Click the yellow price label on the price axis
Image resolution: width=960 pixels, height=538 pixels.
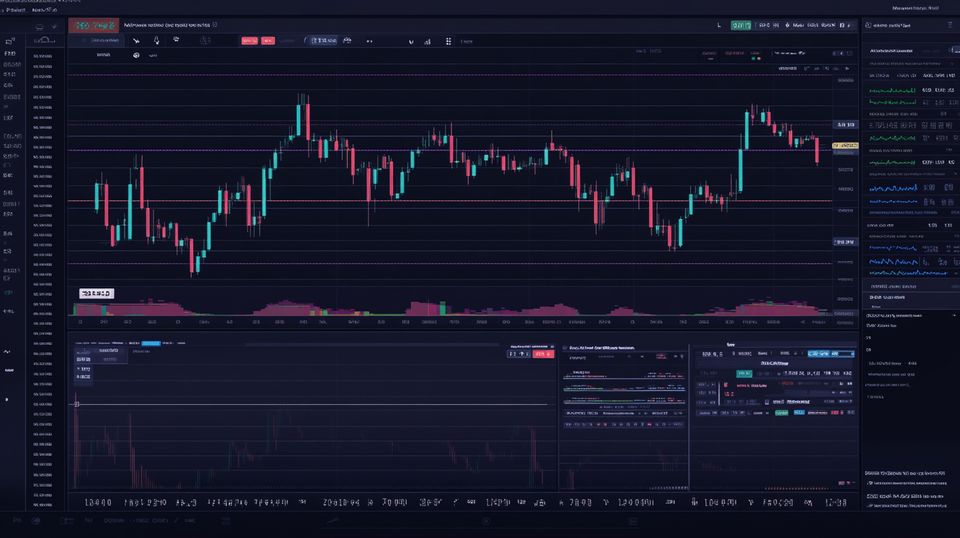[845, 146]
